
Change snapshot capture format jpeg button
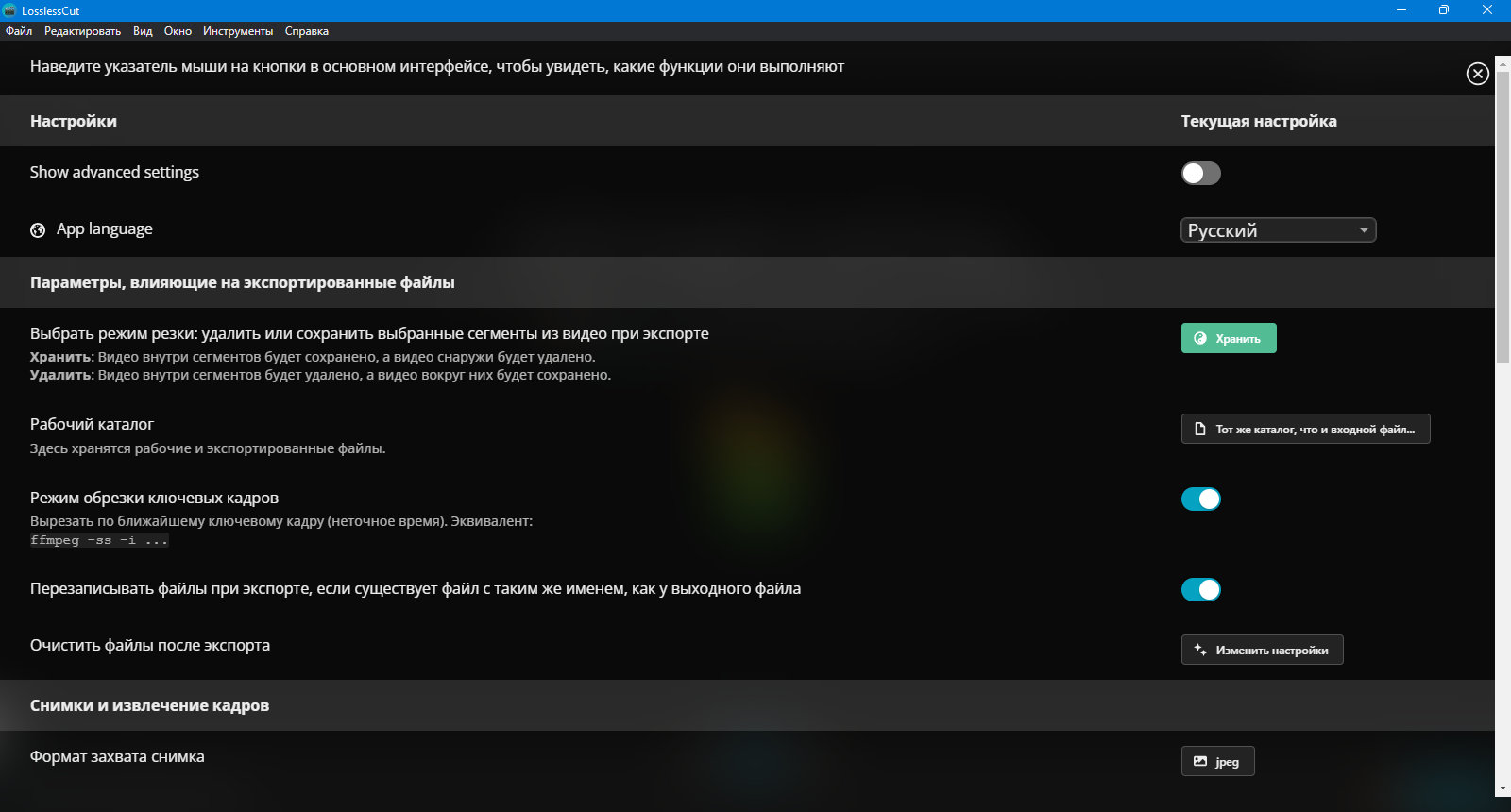(1218, 761)
